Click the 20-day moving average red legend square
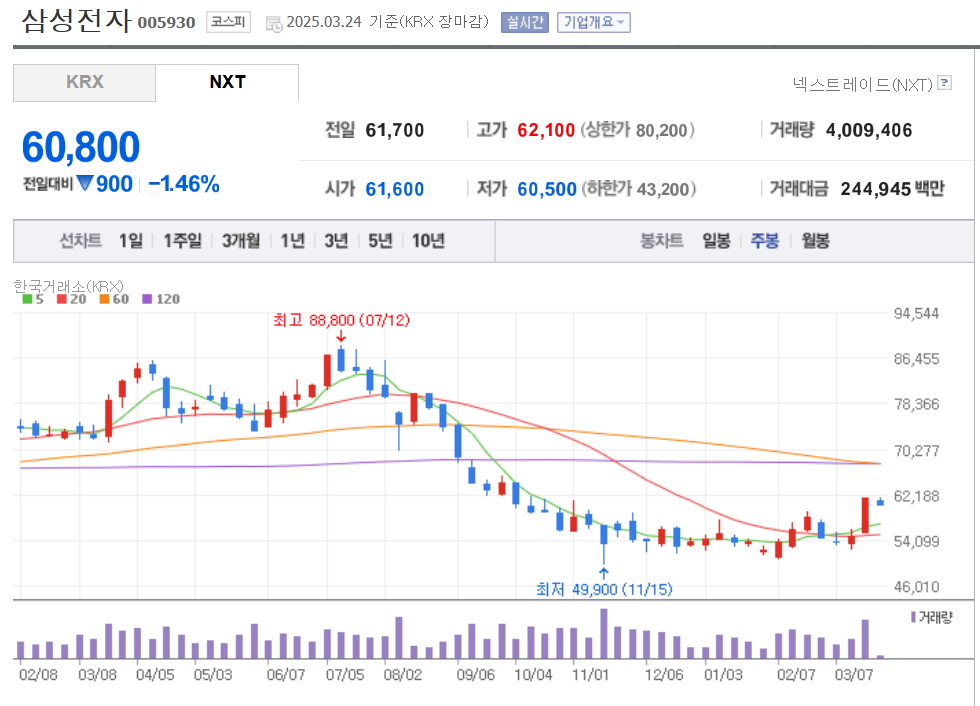The image size is (980, 706). tap(62, 299)
